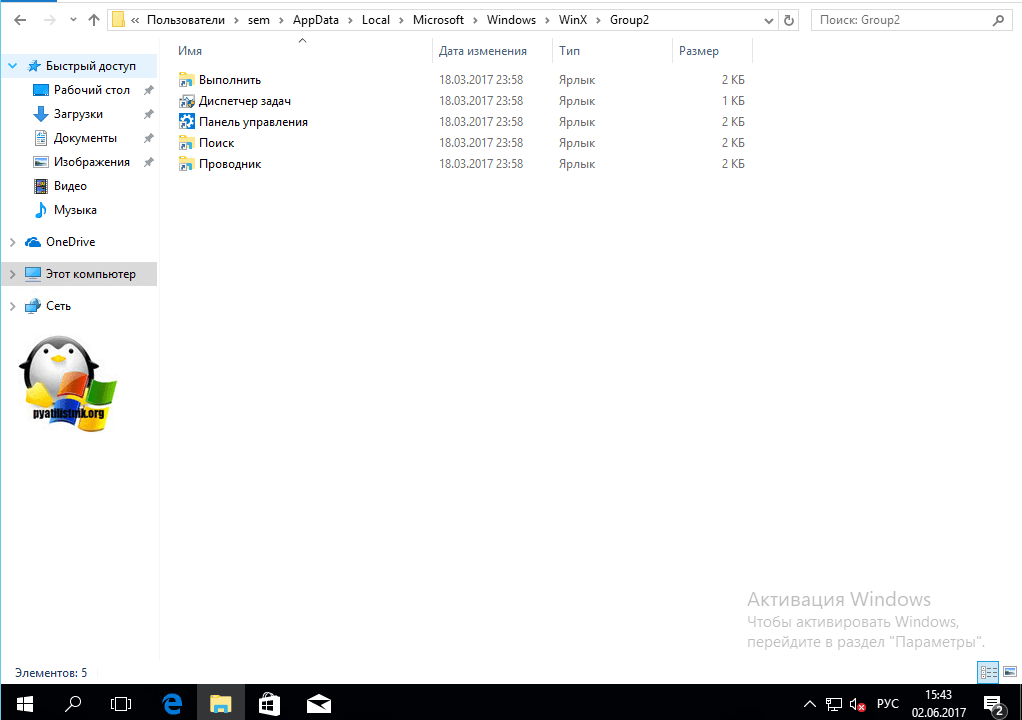This screenshot has width=1022, height=720.
Task: Select the Панель управления shortcut
Action: coord(252,122)
